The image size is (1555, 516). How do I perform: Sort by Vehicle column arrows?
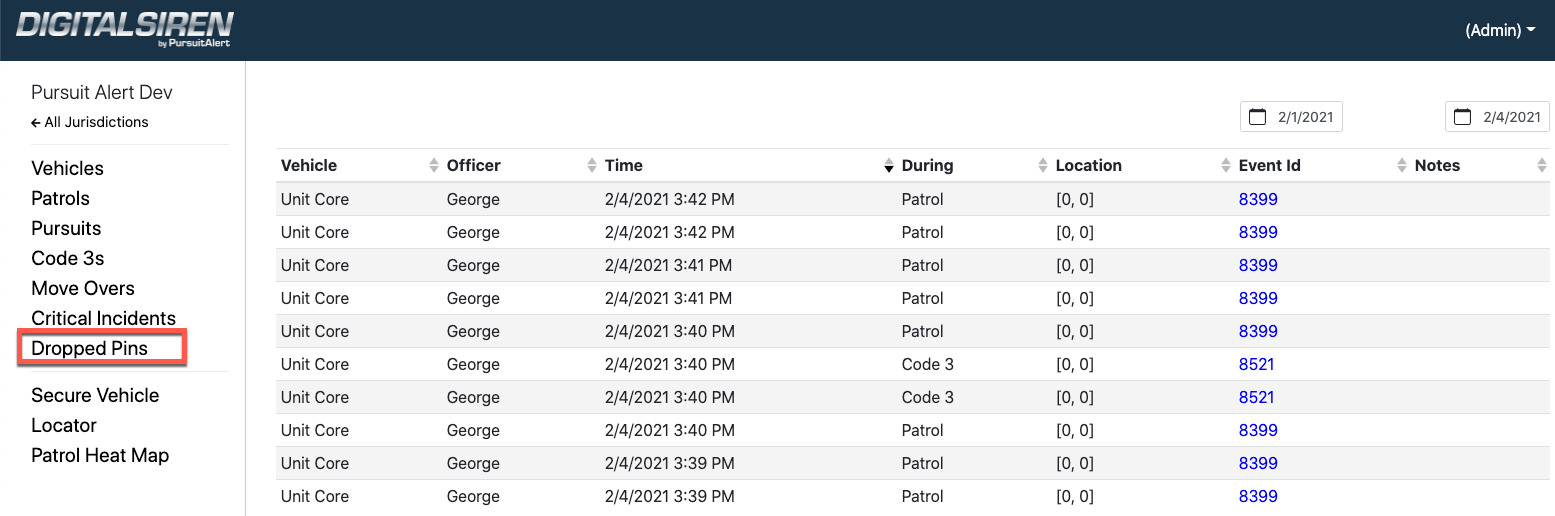coord(434,165)
